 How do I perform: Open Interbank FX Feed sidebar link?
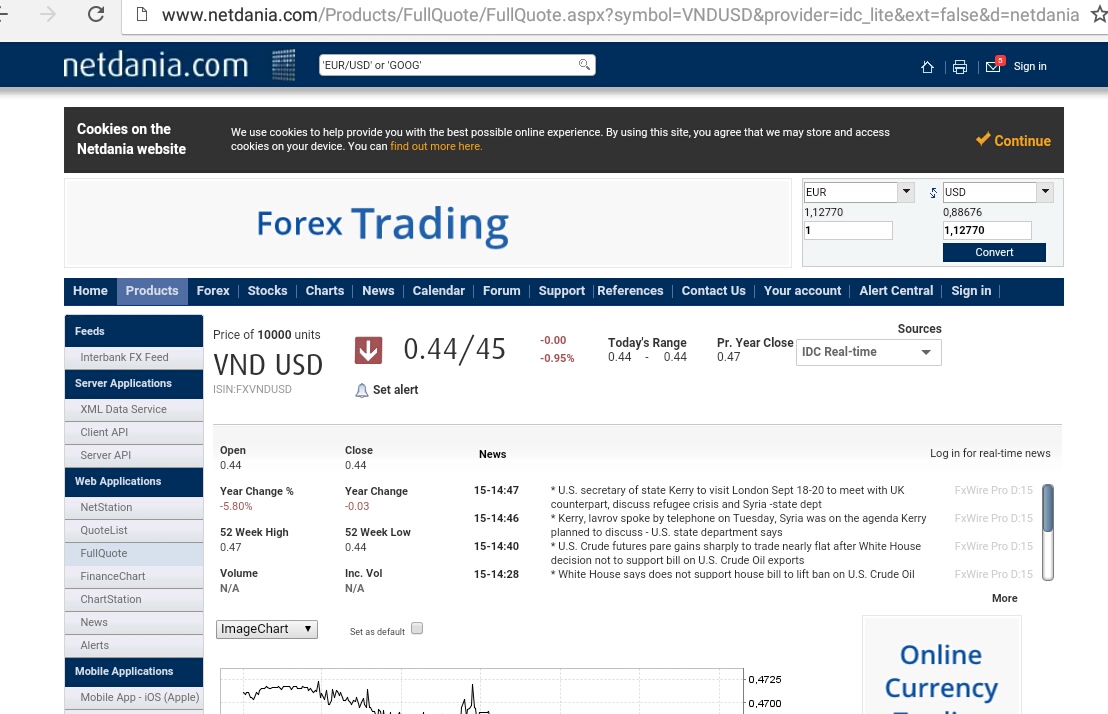tap(134, 357)
